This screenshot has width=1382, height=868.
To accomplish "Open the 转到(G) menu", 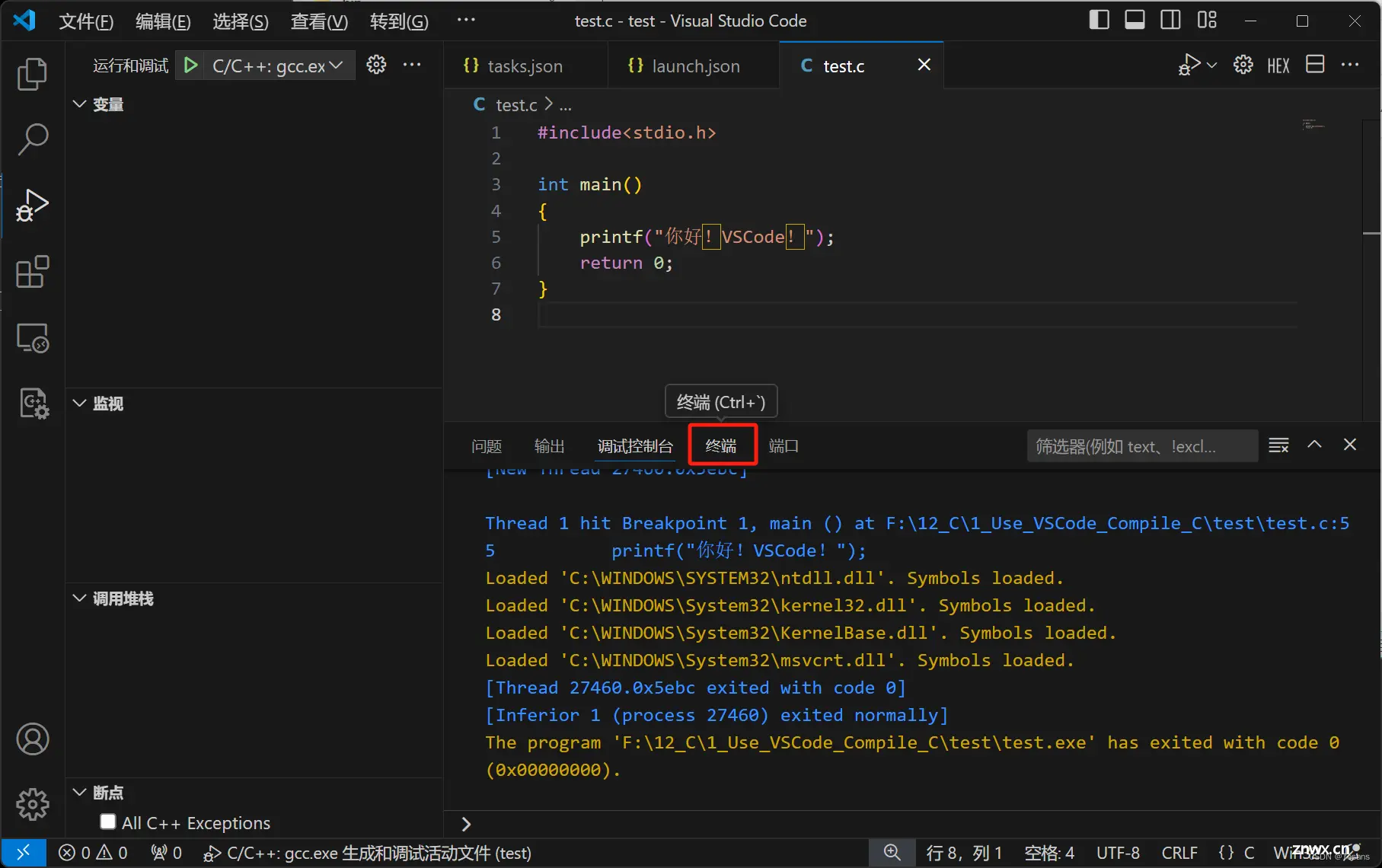I will tap(399, 21).
